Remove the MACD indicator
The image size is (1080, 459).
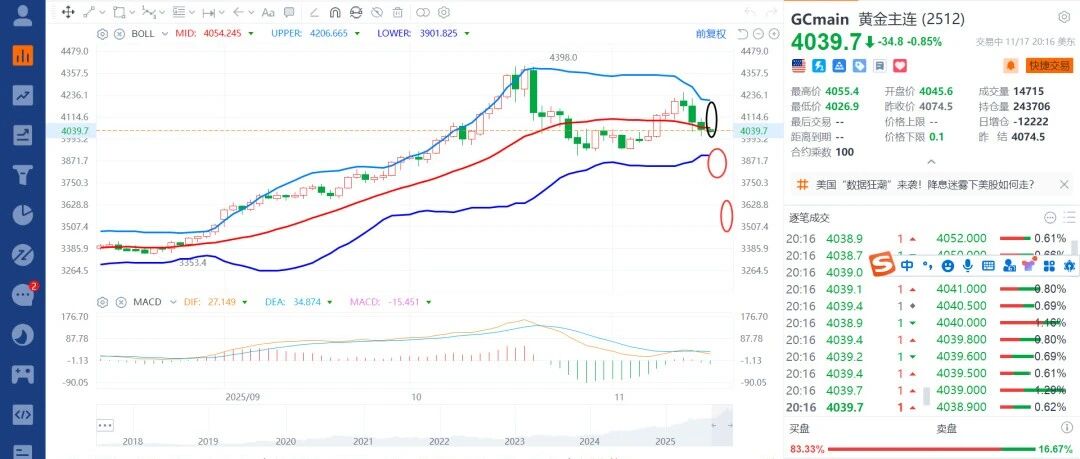click(x=121, y=302)
